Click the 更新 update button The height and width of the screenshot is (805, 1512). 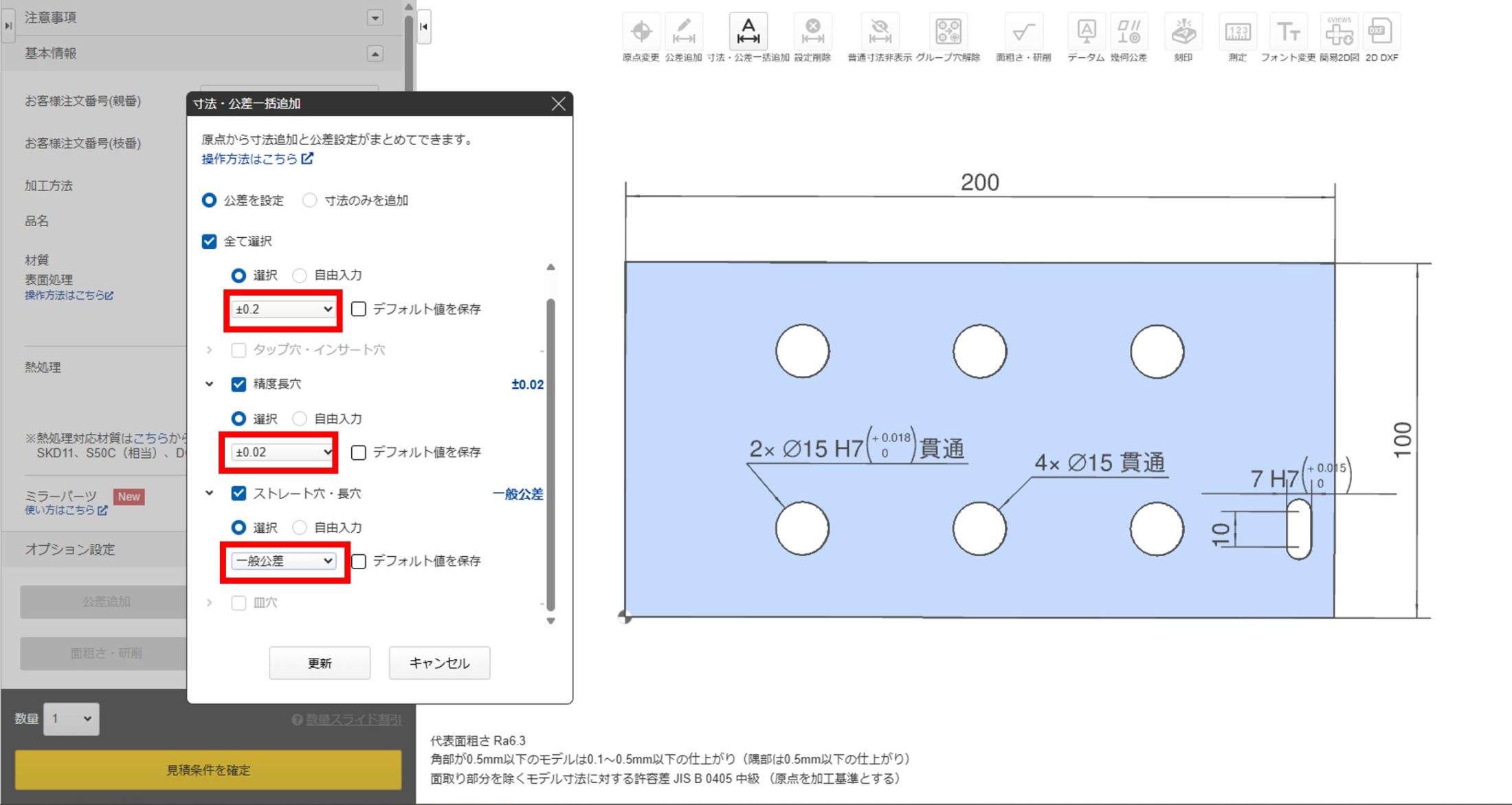click(x=320, y=663)
